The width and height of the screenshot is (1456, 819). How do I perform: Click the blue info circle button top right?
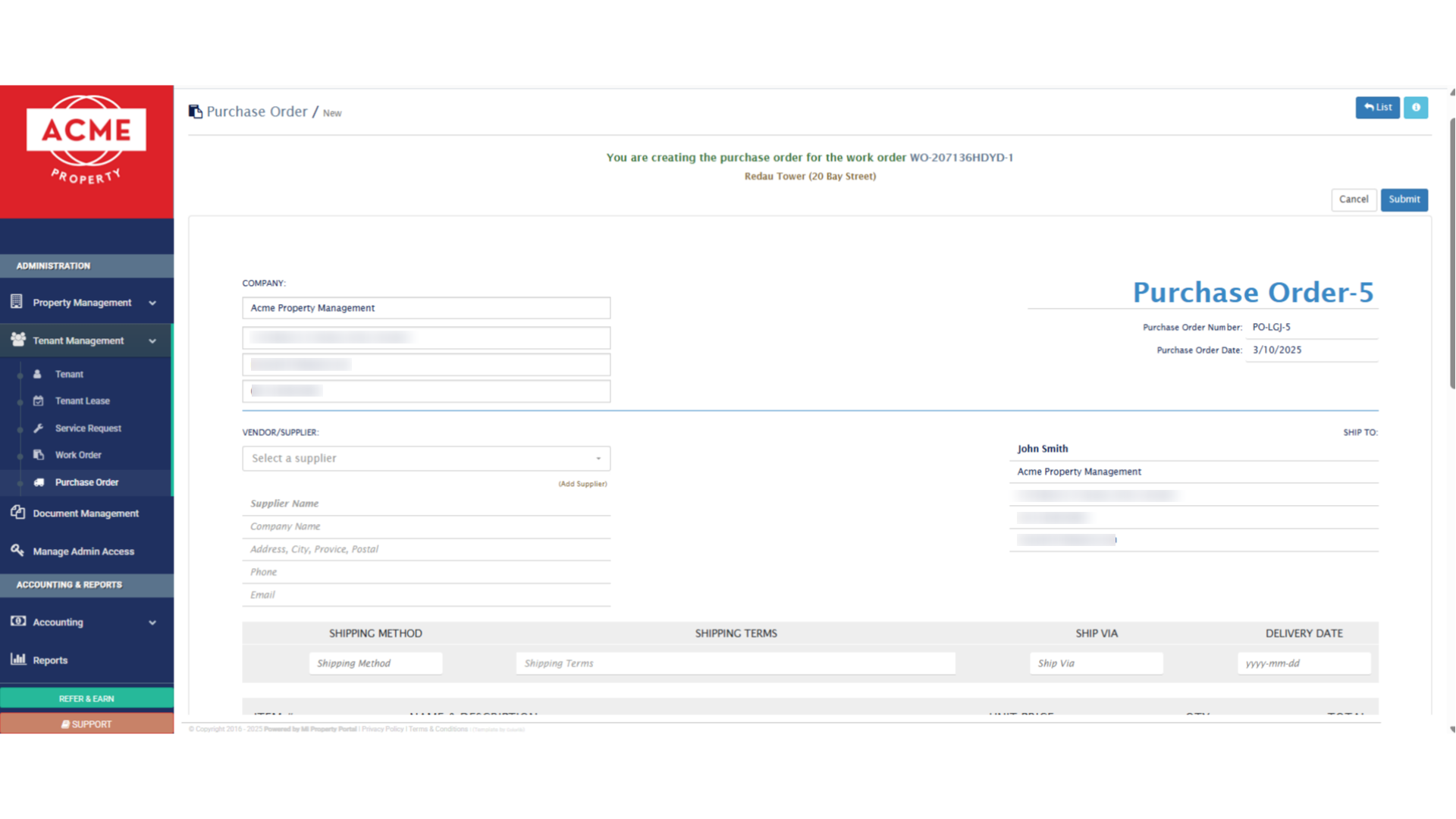(1416, 107)
